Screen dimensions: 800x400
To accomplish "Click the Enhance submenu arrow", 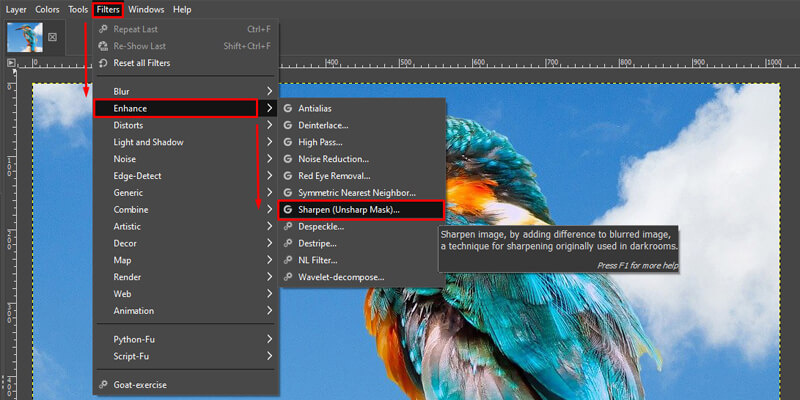I will pos(269,108).
